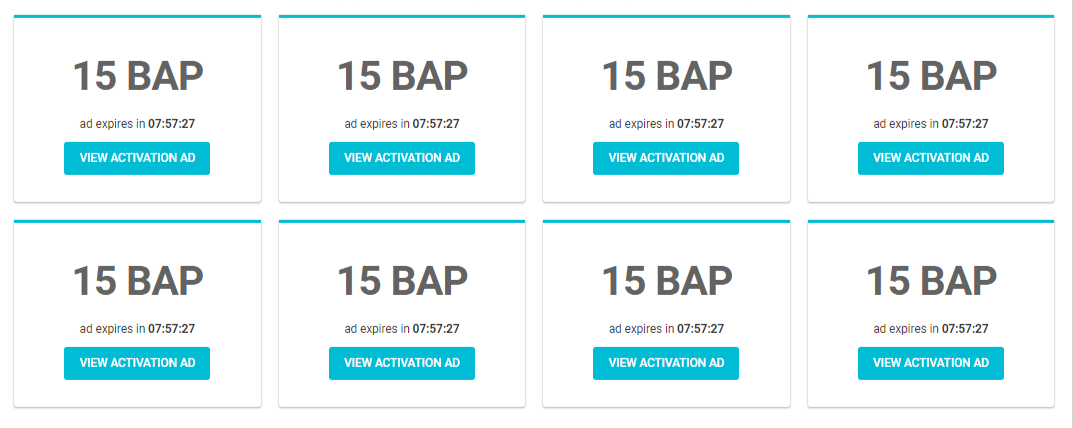1073x428 pixels.
Task: Click View Activation Ad in third top-row card
Action: tap(666, 158)
